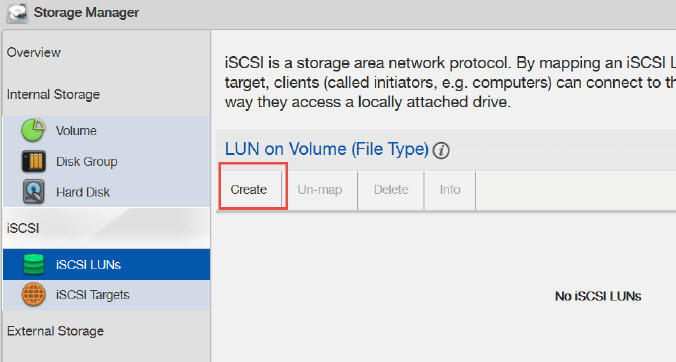Open the info icon beside LUN on Volume
The height and width of the screenshot is (362, 676).
[x=441, y=150]
